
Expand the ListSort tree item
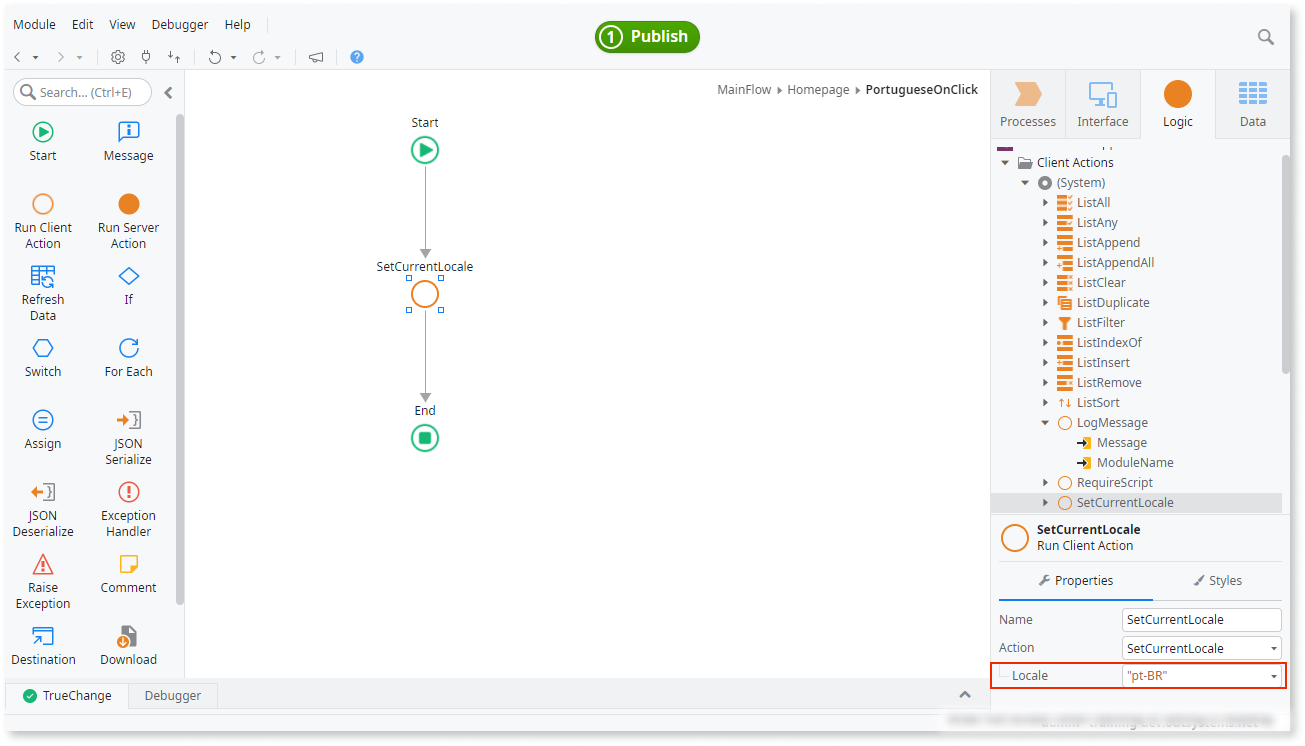(1046, 402)
